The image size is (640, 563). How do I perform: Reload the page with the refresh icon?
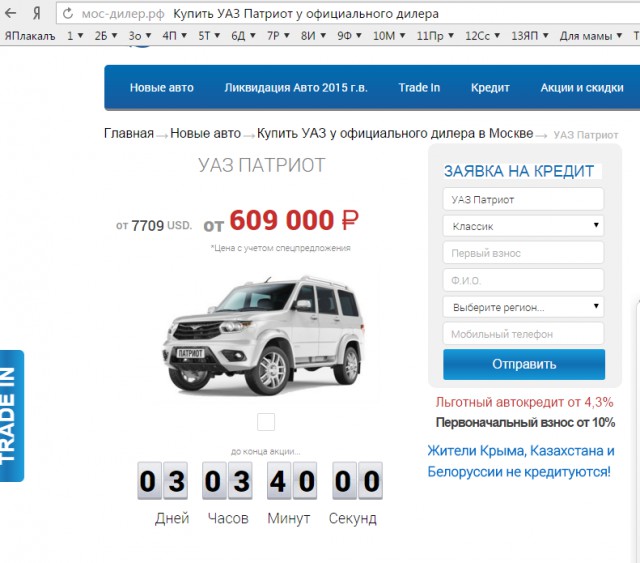tap(68, 13)
